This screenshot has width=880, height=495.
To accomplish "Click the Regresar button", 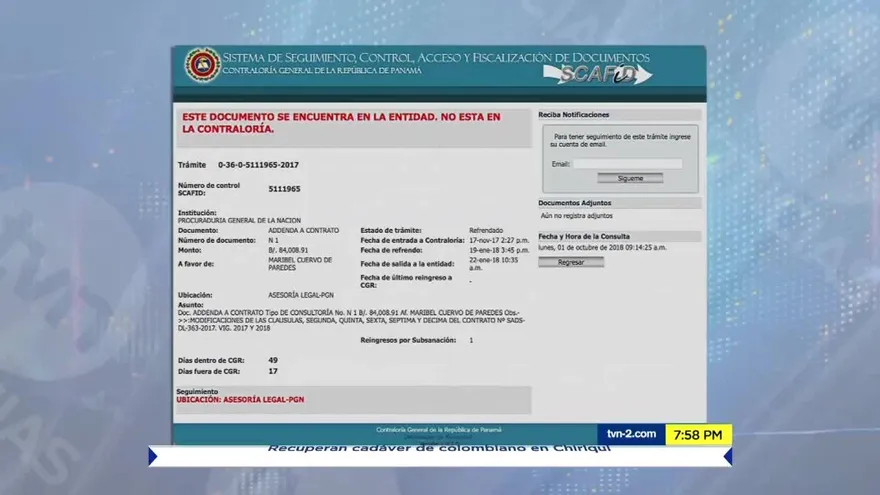I will (x=571, y=262).
